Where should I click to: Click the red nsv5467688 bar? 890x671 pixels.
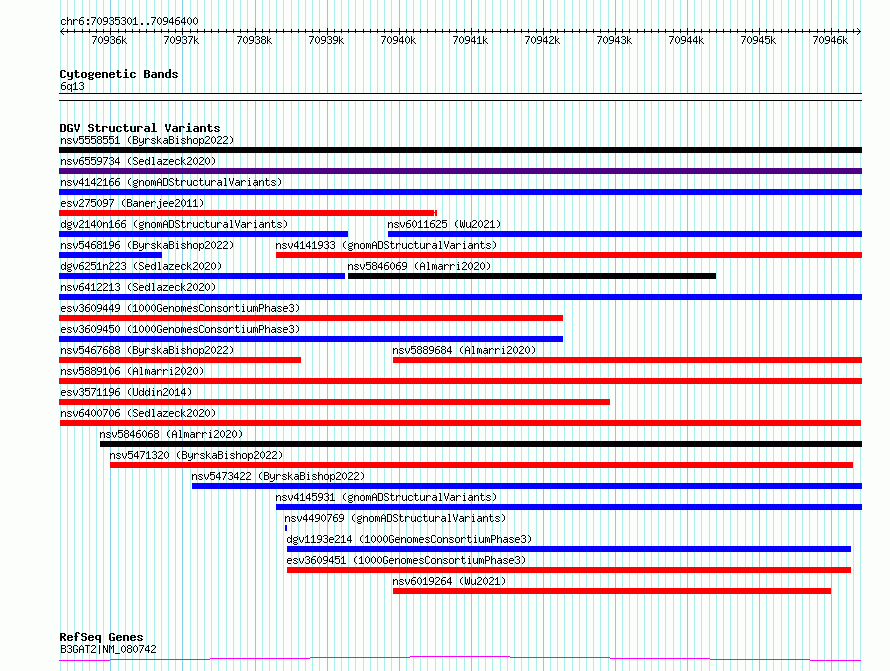180,360
